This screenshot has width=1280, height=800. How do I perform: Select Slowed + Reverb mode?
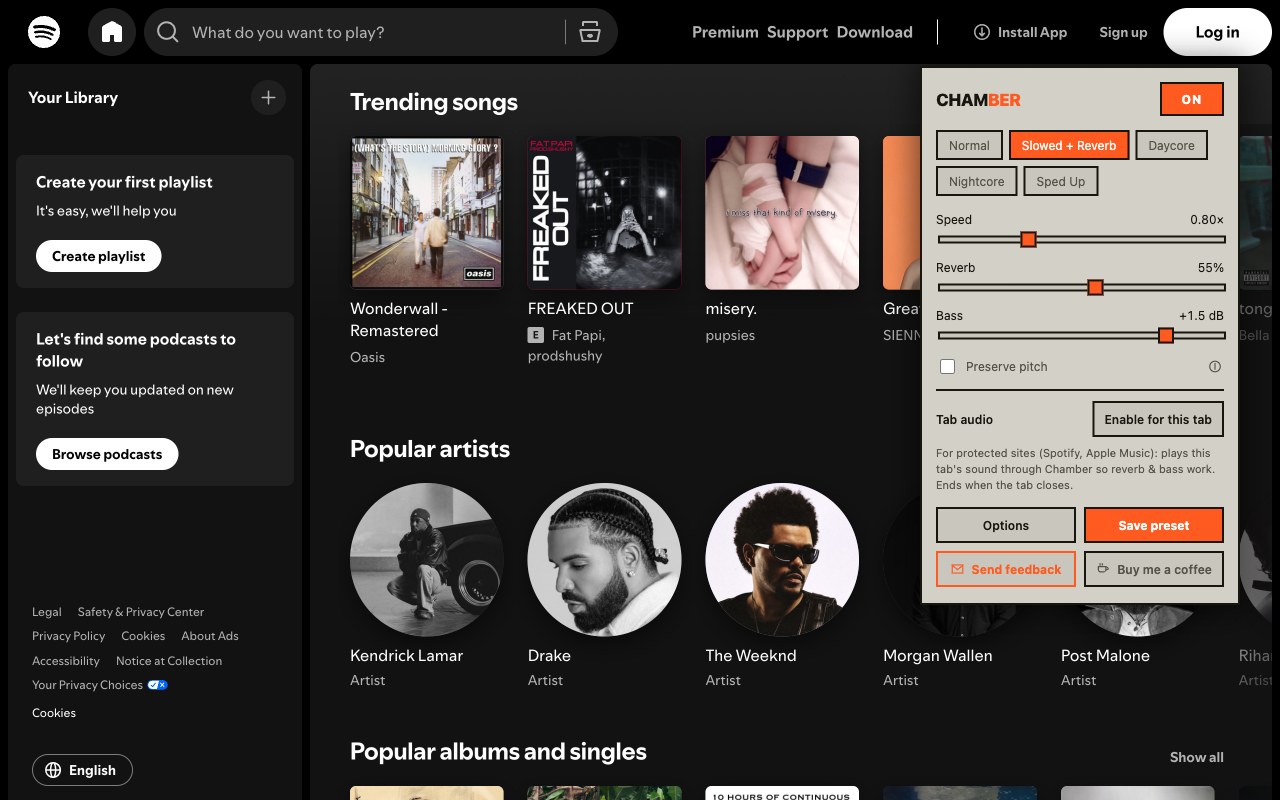click(x=1069, y=145)
